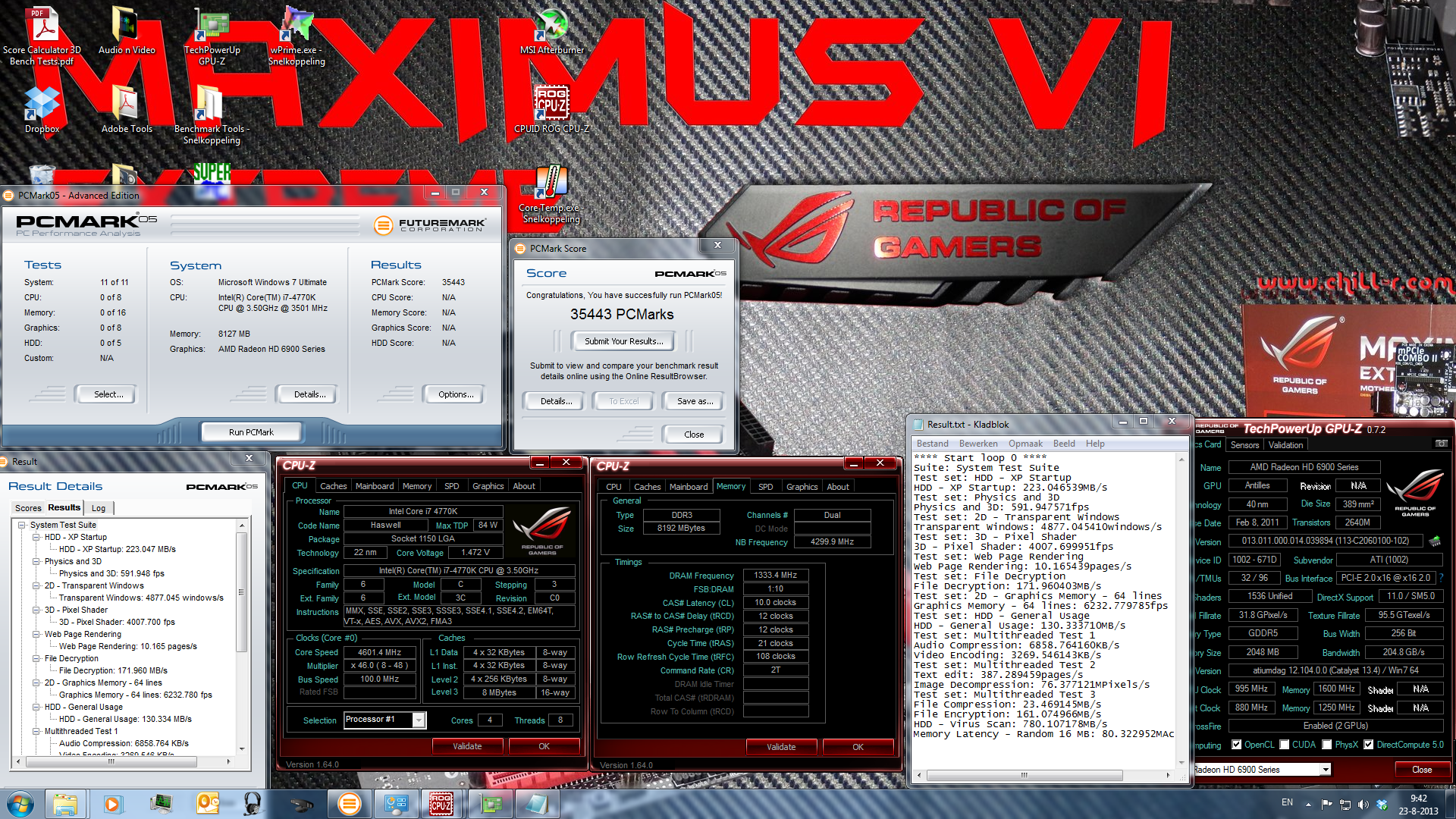The image size is (1456, 819).
Task: Click the Validation tab in GPU-Z
Action: tap(1285, 445)
